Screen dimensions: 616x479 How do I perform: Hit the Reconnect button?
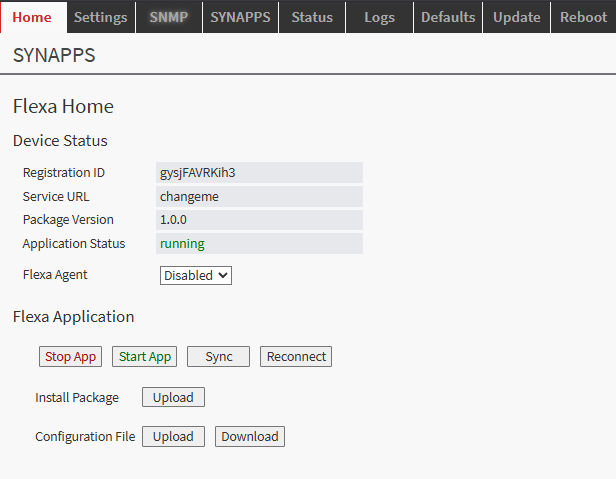point(296,357)
